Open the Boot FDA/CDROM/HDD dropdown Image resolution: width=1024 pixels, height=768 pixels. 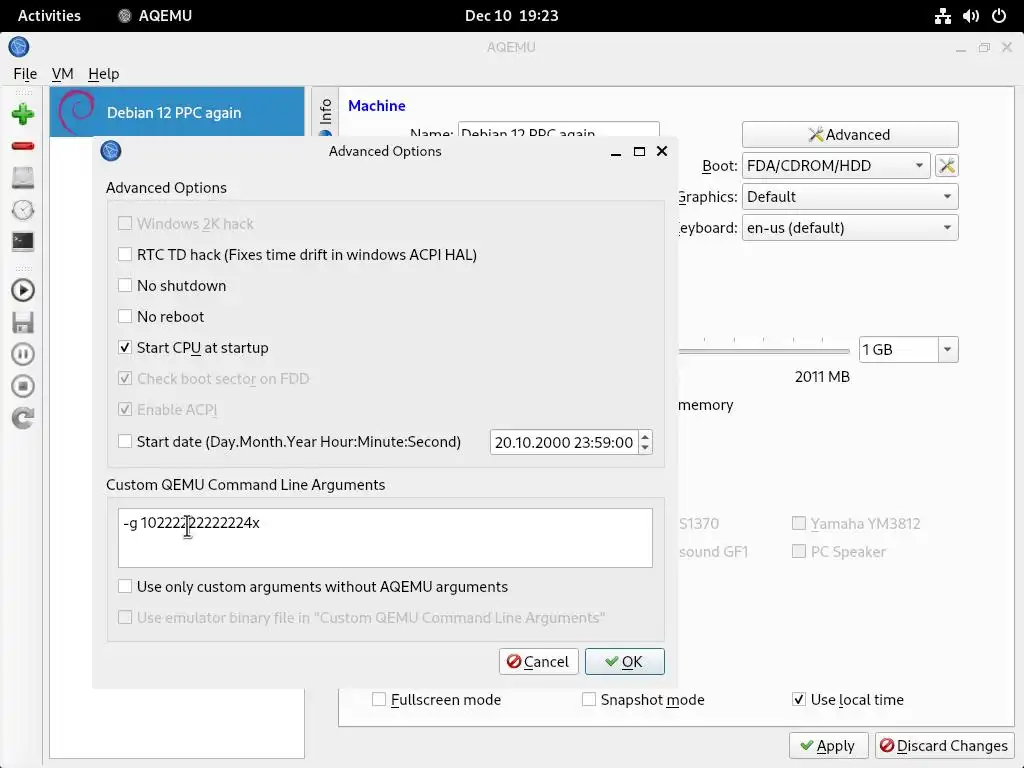point(836,166)
